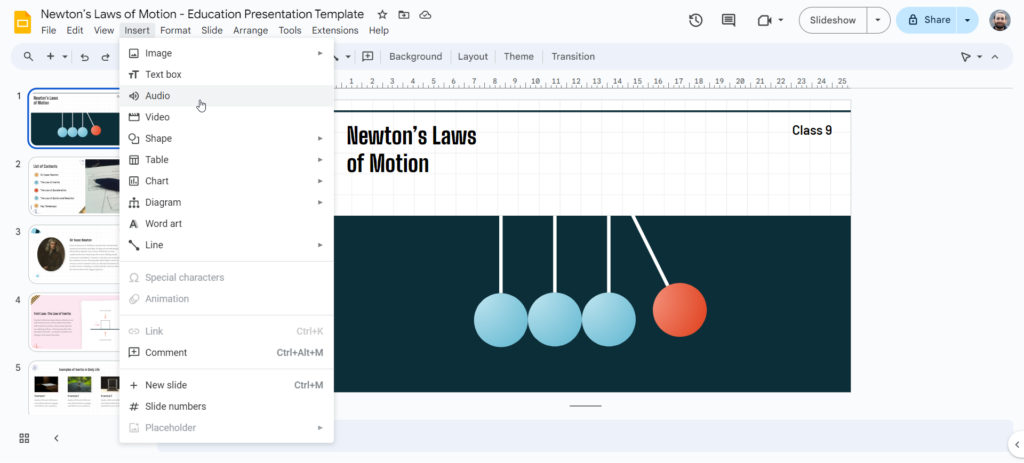Open the Share options dropdown arrow
This screenshot has width=1024, height=463.
(x=967, y=20)
